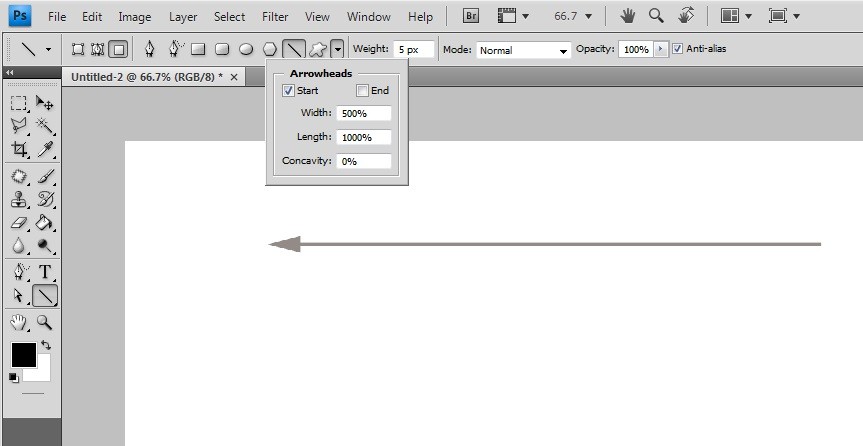The height and width of the screenshot is (446, 863).
Task: Open the Layer menu
Action: [x=183, y=17]
